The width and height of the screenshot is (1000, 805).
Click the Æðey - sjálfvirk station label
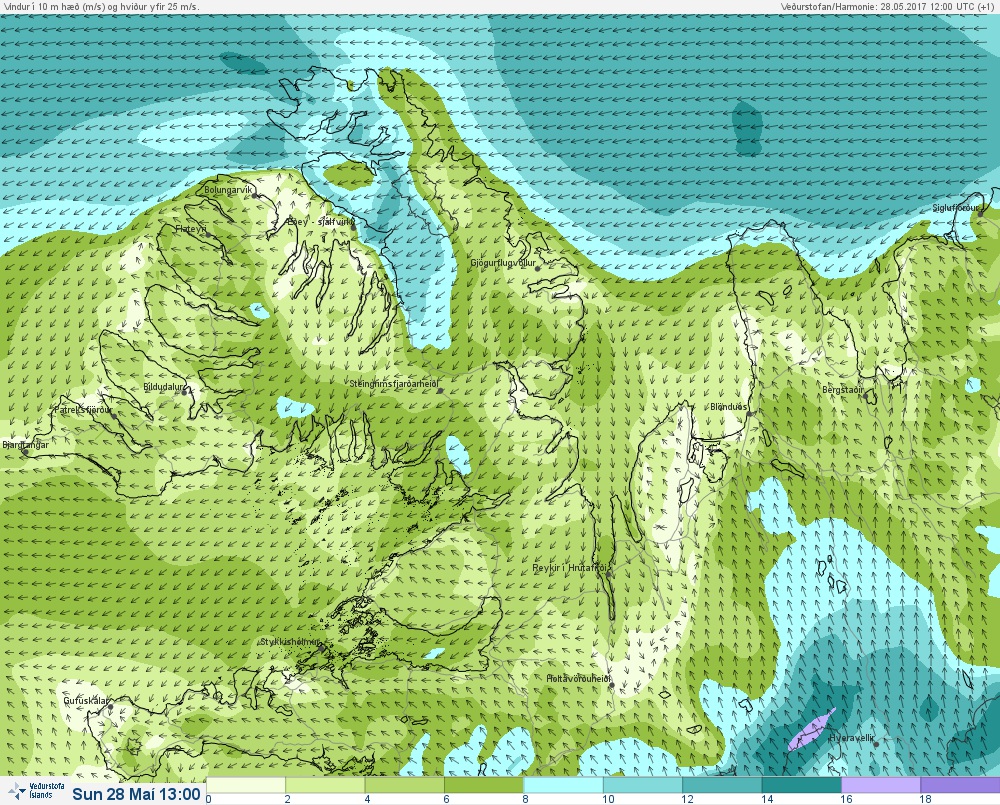pyautogui.click(x=320, y=222)
